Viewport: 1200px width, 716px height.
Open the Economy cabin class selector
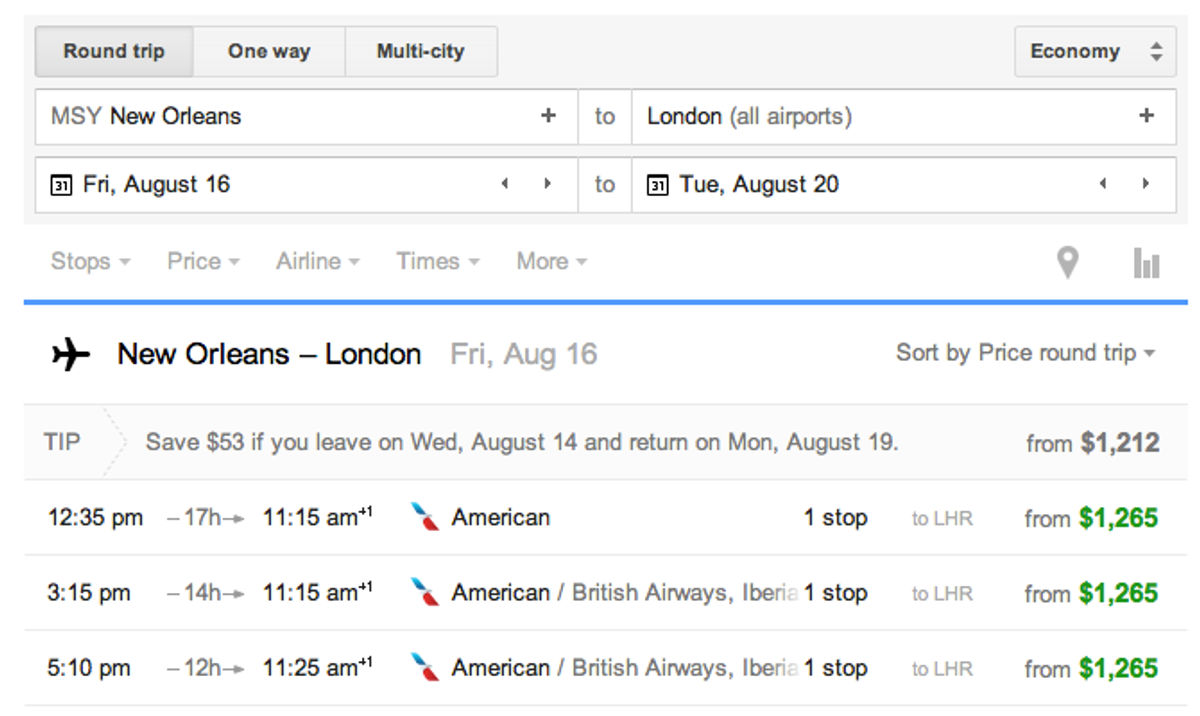click(x=1094, y=51)
